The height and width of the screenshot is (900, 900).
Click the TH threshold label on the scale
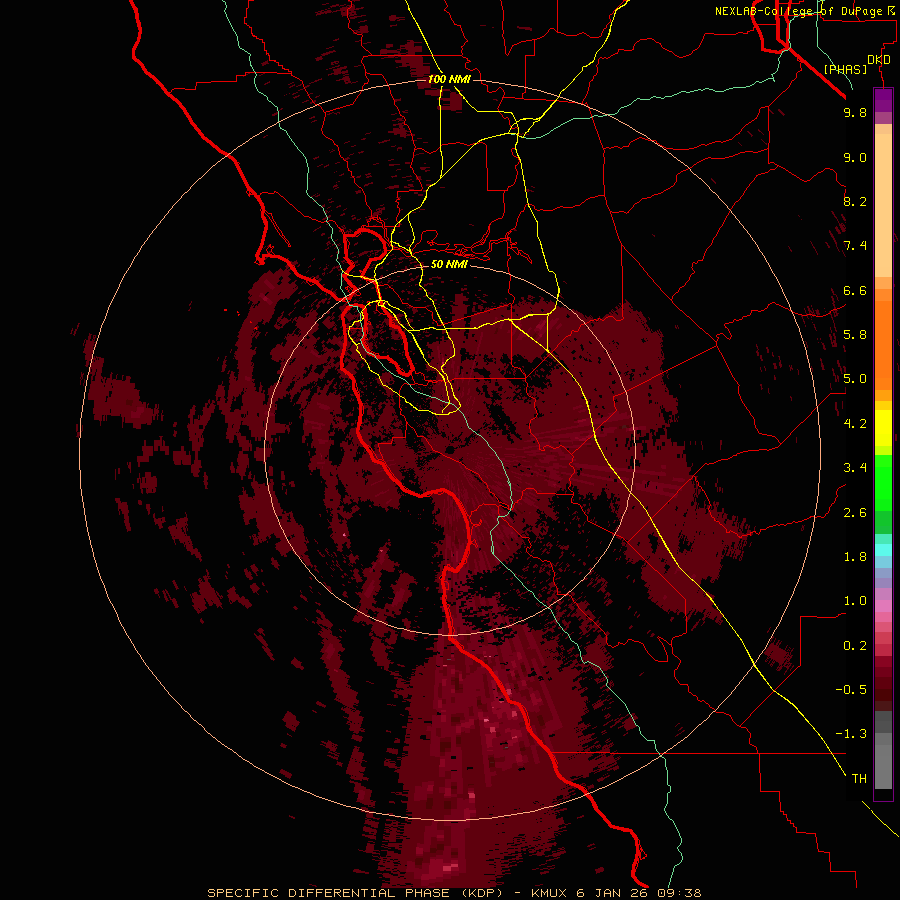[x=859, y=779]
